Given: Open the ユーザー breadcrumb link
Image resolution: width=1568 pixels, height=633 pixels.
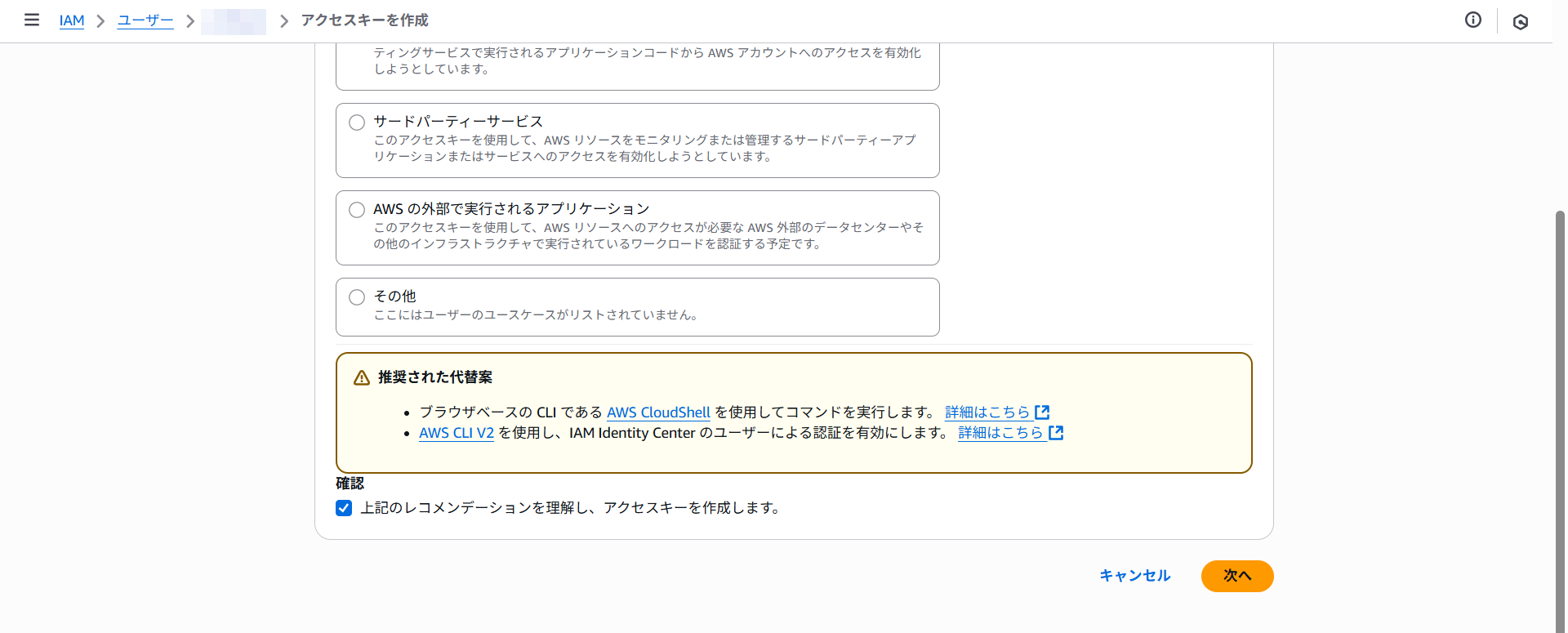Looking at the screenshot, I should point(145,20).
